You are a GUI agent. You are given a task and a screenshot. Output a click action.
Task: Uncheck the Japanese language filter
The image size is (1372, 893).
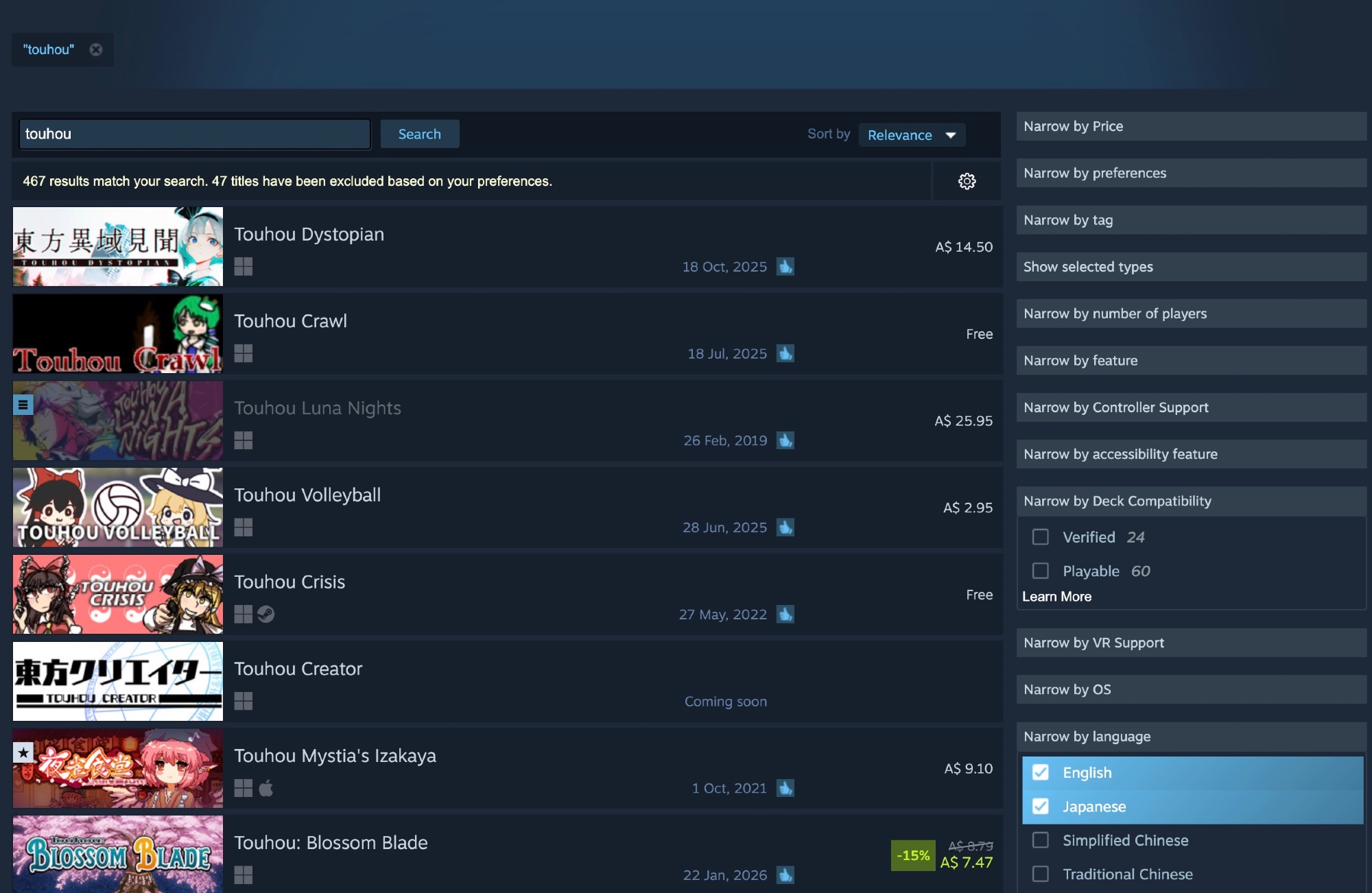[x=1041, y=807]
